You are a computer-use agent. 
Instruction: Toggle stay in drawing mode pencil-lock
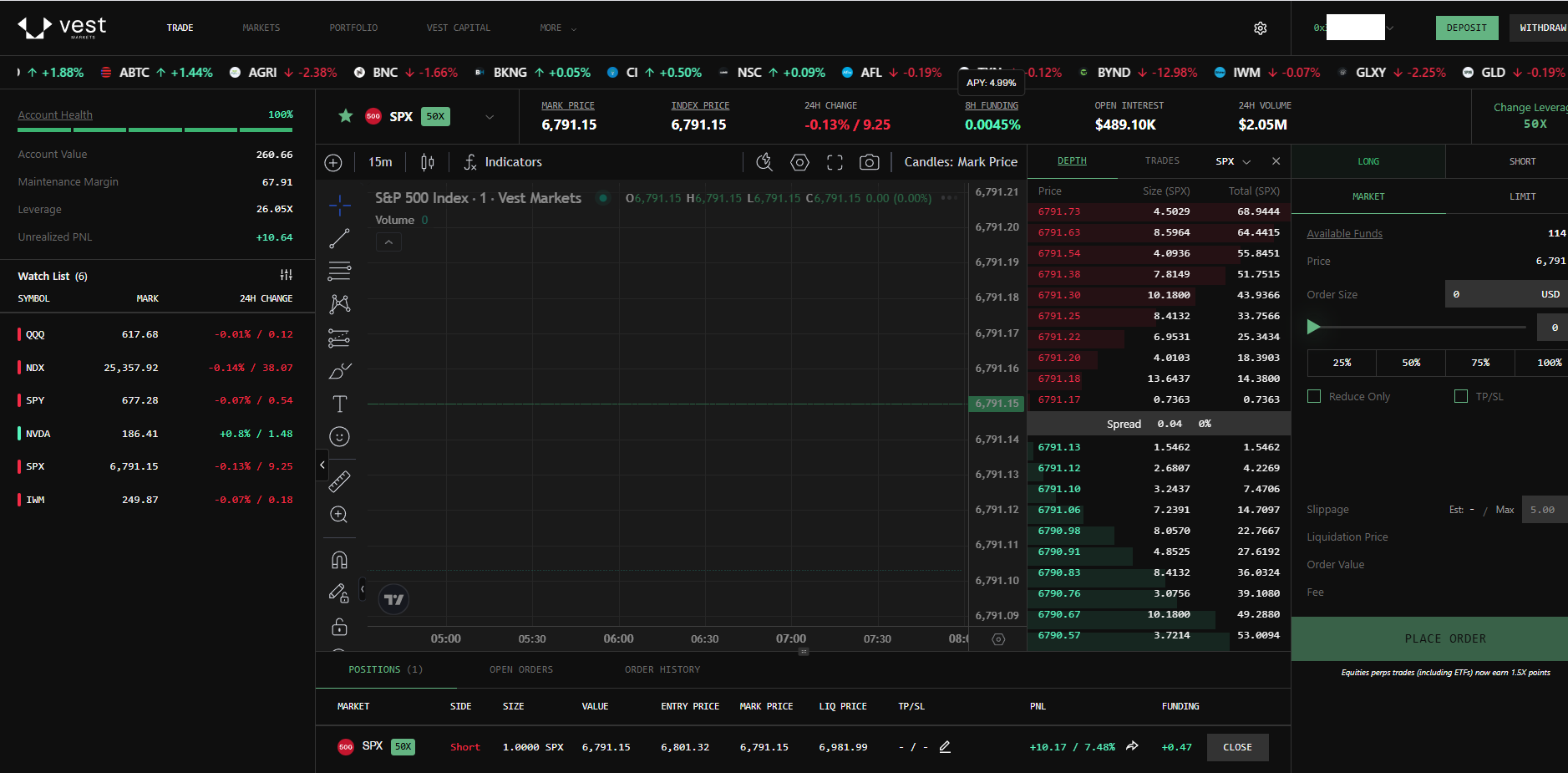tap(339, 592)
